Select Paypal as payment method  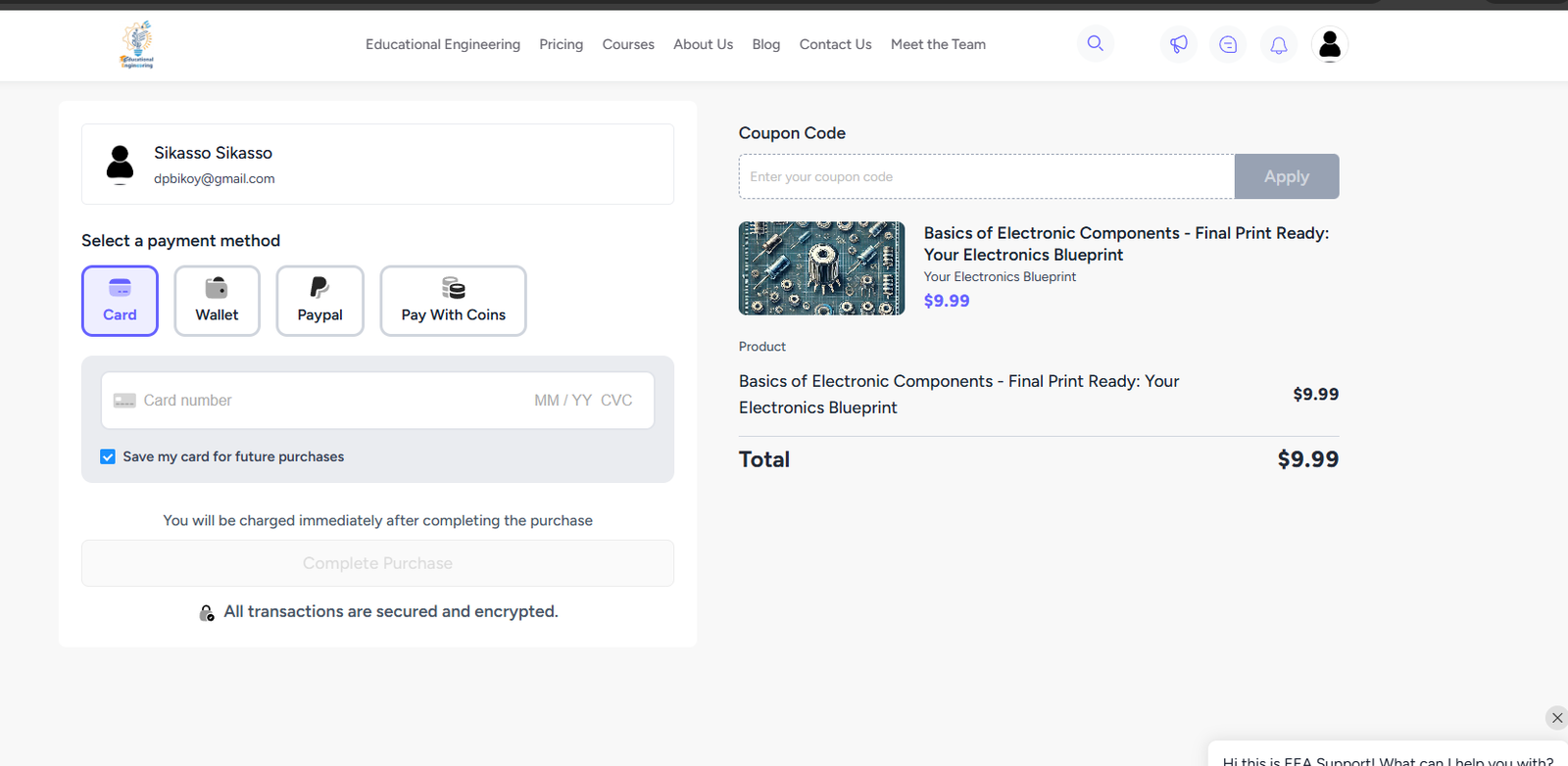tap(319, 301)
